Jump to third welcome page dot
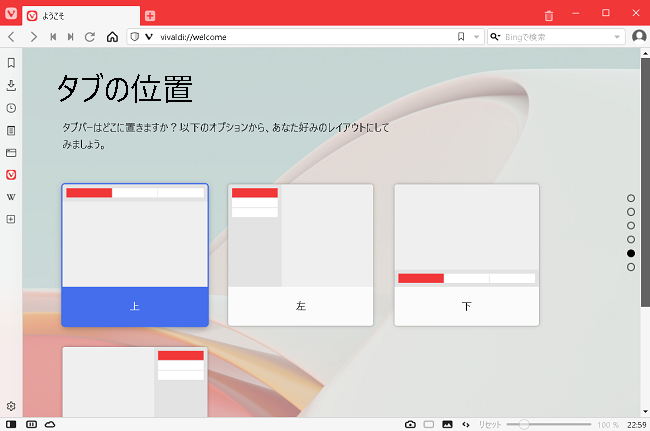This screenshot has width=650, height=431. [631, 225]
